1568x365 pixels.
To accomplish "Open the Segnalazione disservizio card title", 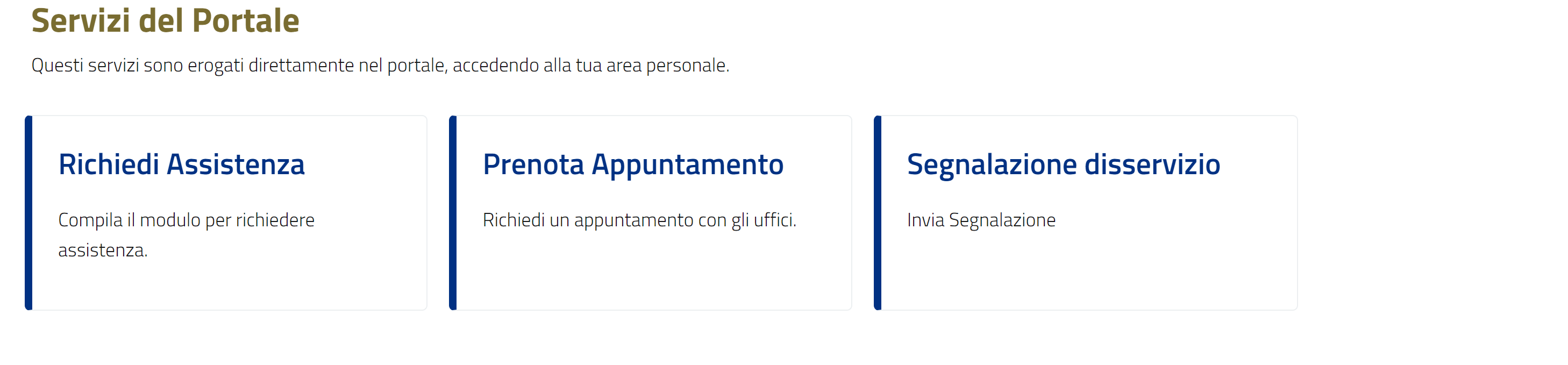I will click(x=1063, y=165).
